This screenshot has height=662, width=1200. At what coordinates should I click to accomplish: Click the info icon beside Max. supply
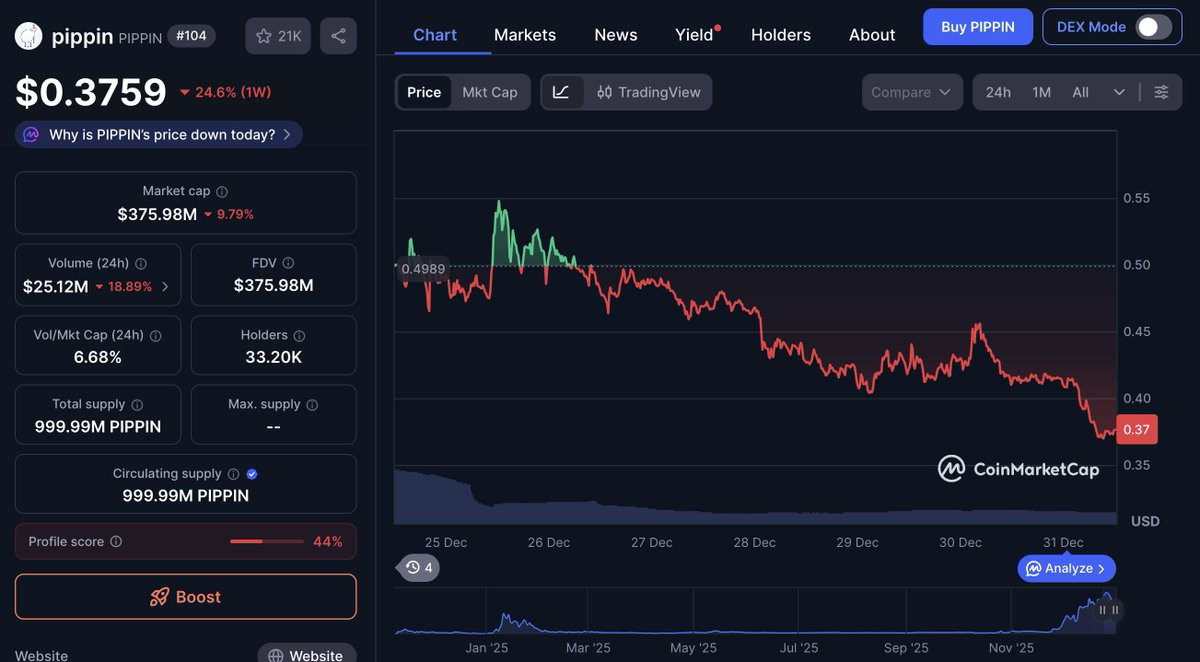pos(312,405)
